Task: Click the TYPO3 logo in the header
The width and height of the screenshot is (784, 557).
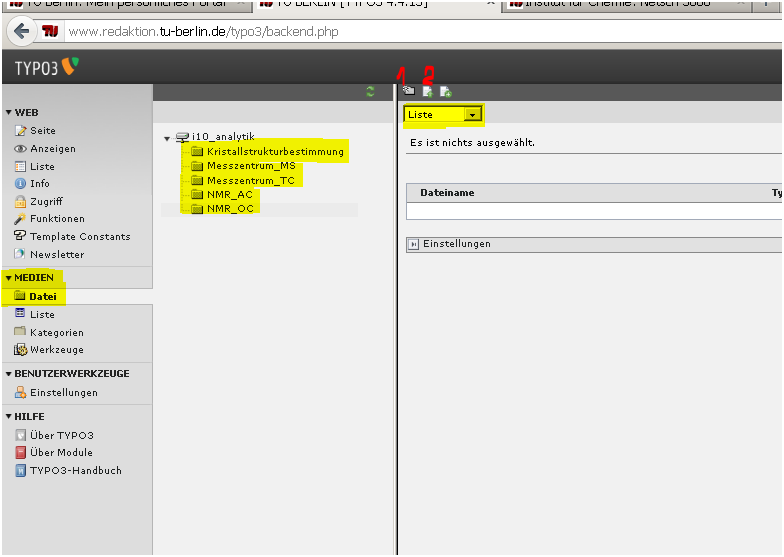Action: point(46,67)
